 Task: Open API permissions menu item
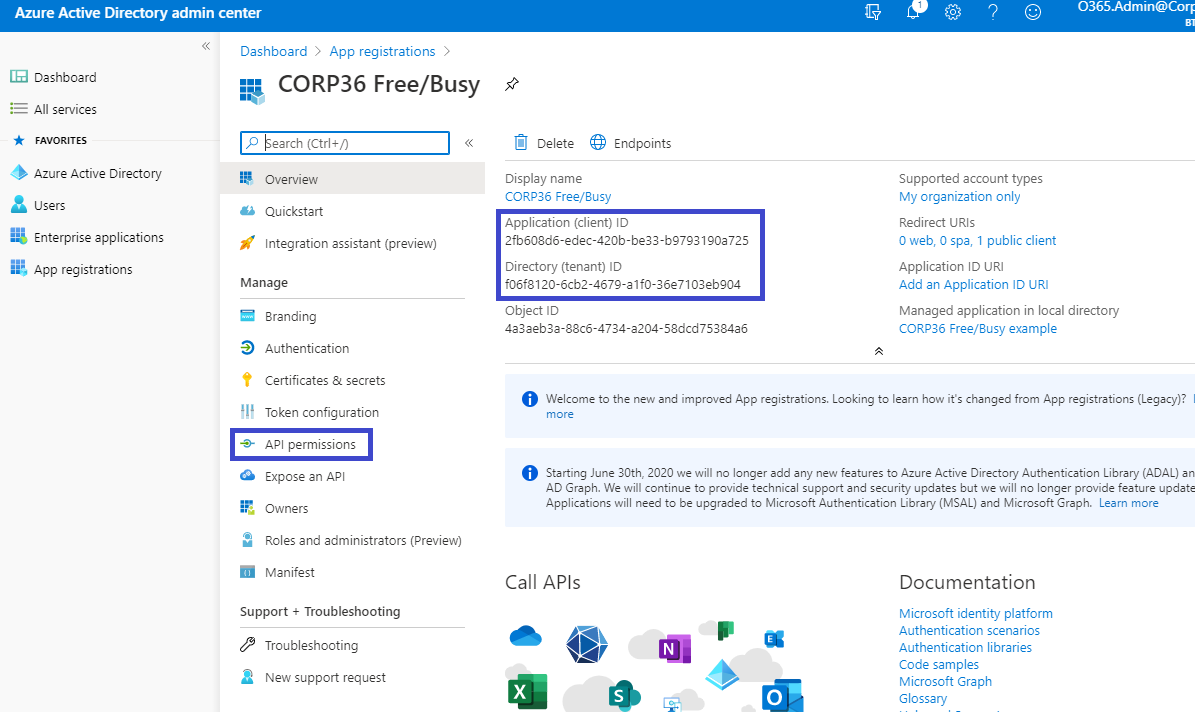point(310,444)
